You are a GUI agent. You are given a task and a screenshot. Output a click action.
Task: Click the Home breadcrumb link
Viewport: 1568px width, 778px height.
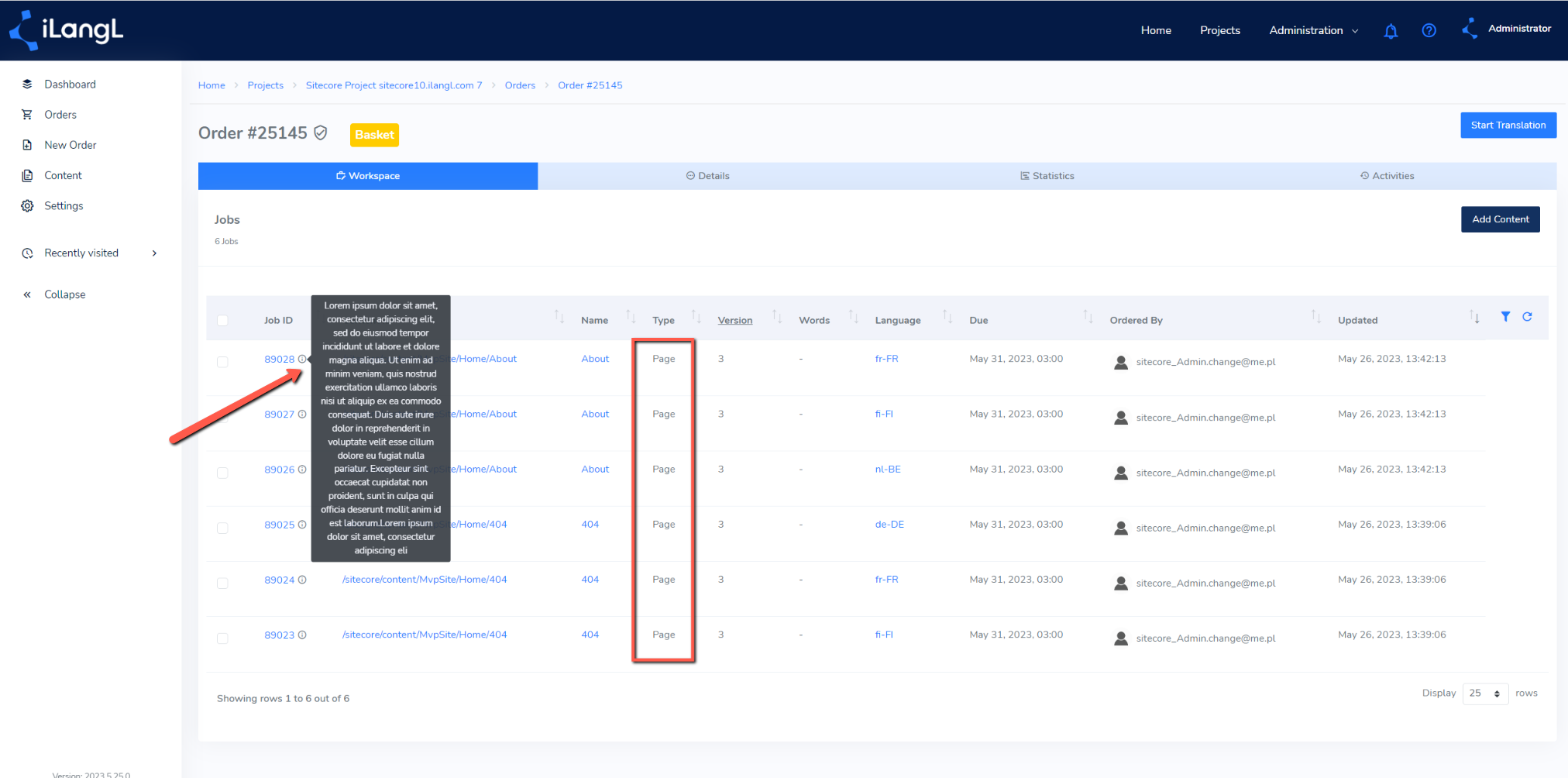[x=211, y=85]
